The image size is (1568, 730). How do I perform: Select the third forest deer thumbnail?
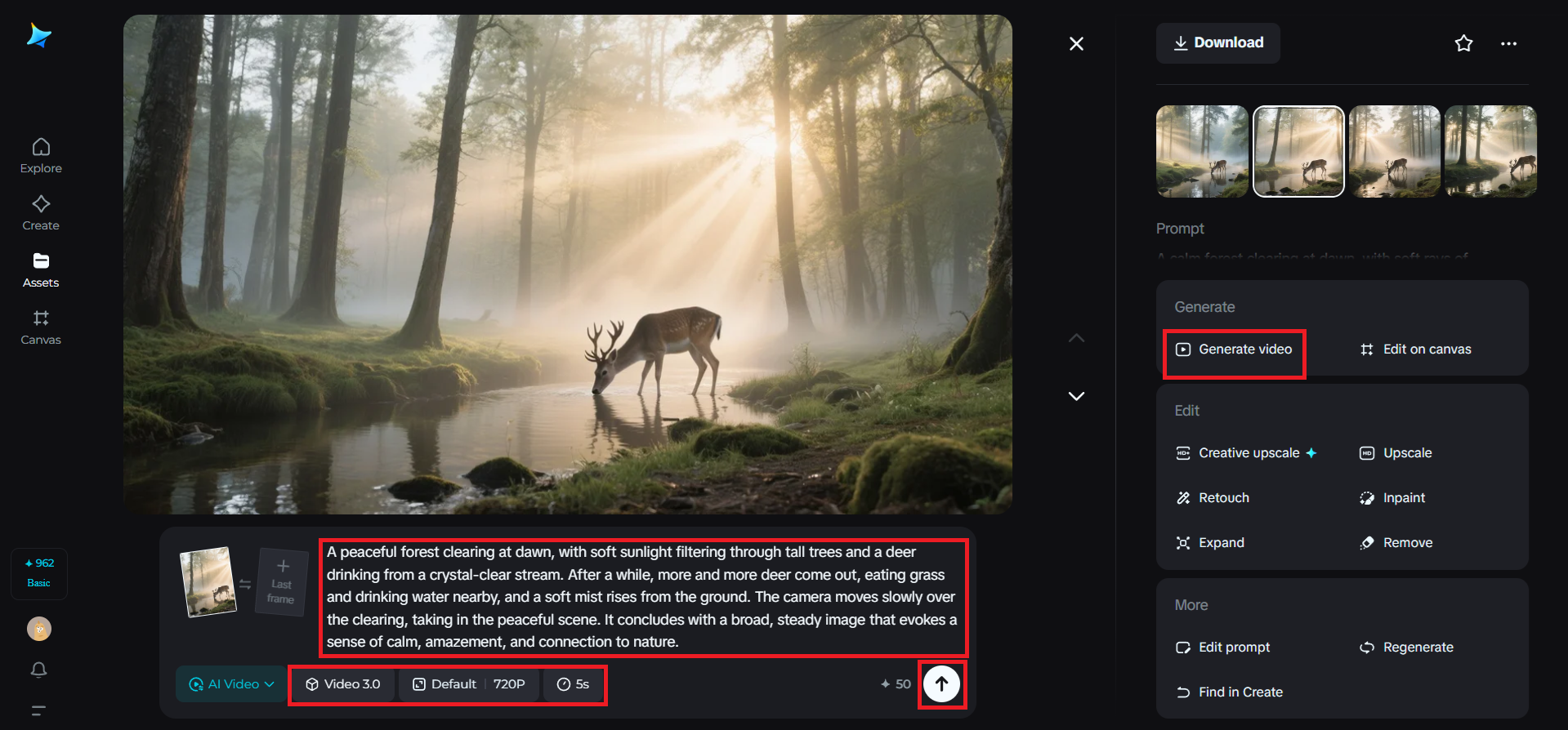coord(1394,151)
